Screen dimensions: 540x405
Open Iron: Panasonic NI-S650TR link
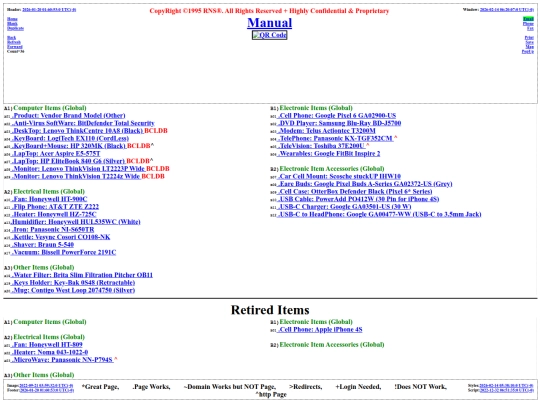[53, 229]
